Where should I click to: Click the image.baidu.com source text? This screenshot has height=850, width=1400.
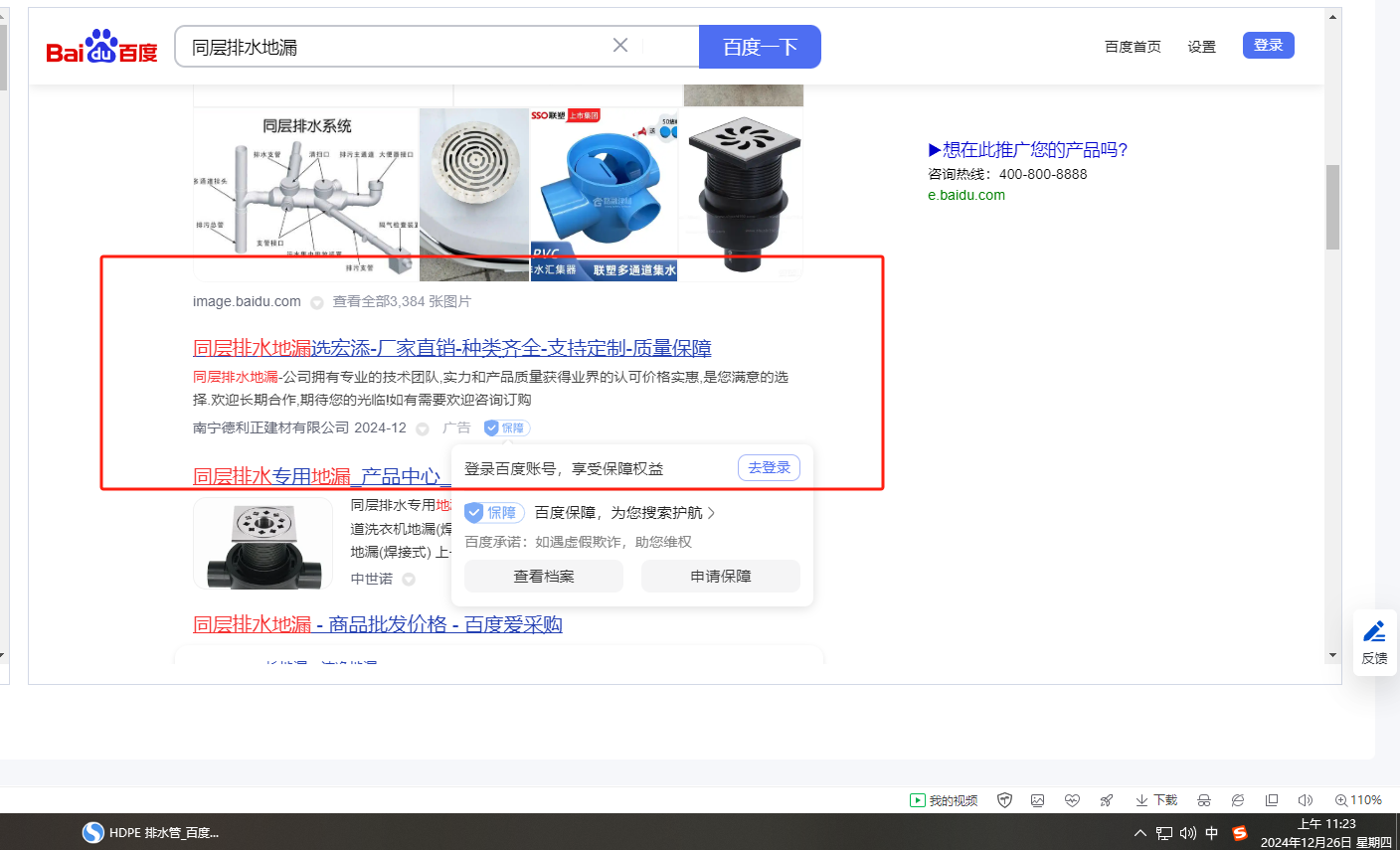(x=247, y=301)
